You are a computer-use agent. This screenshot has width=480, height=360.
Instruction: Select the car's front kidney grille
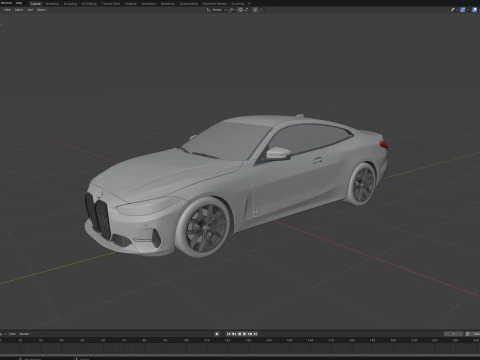(98, 216)
